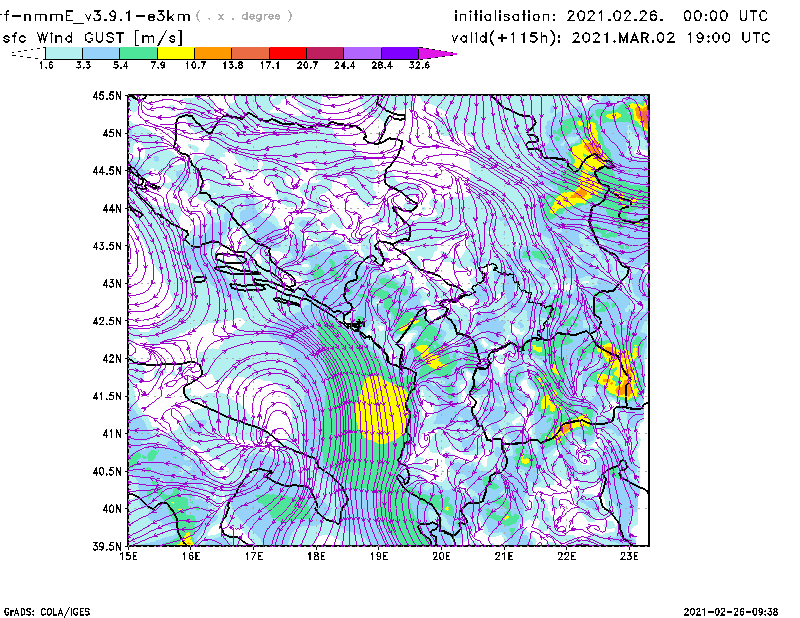Click the legend value 3.3

pyautogui.click(x=83, y=65)
